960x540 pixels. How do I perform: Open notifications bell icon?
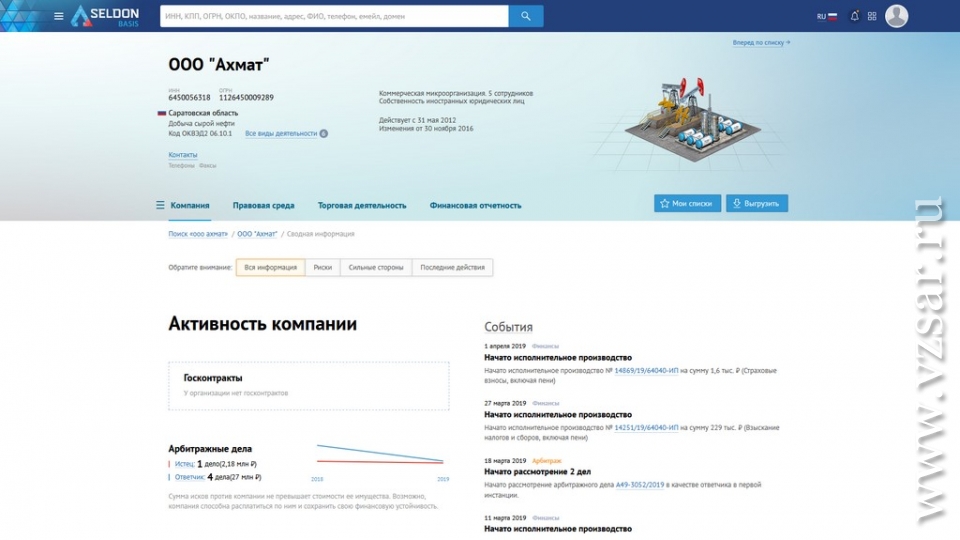pyautogui.click(x=854, y=16)
